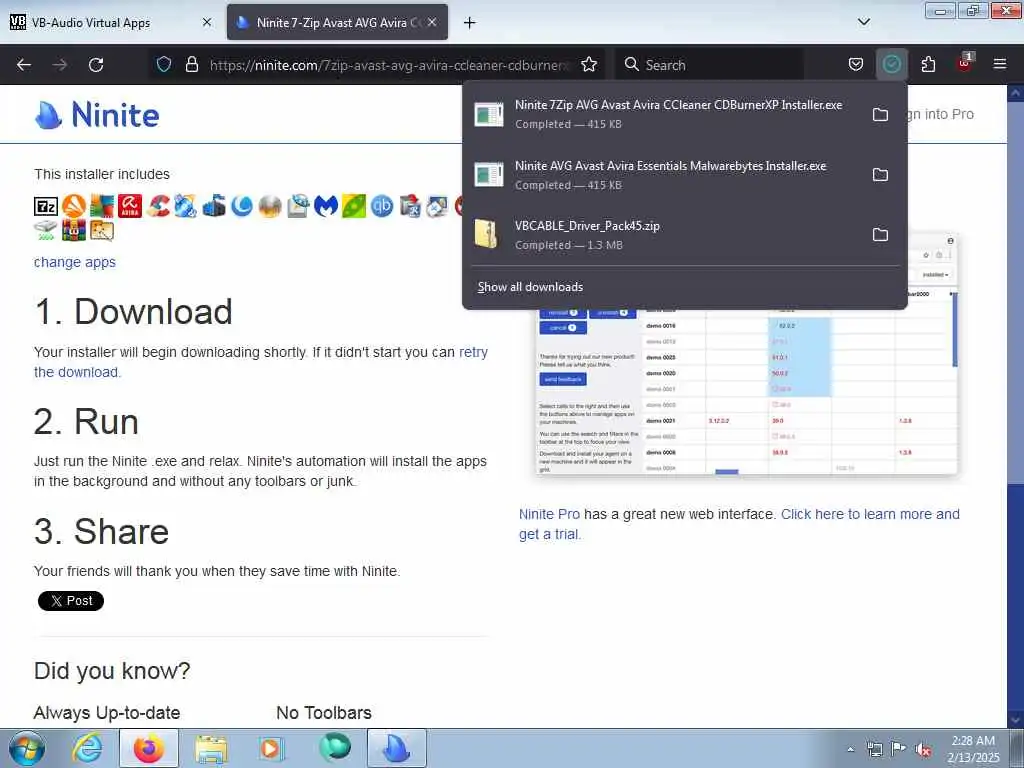The width and height of the screenshot is (1024, 768).
Task: Click the WinDirStat app icon
Action: point(102,230)
